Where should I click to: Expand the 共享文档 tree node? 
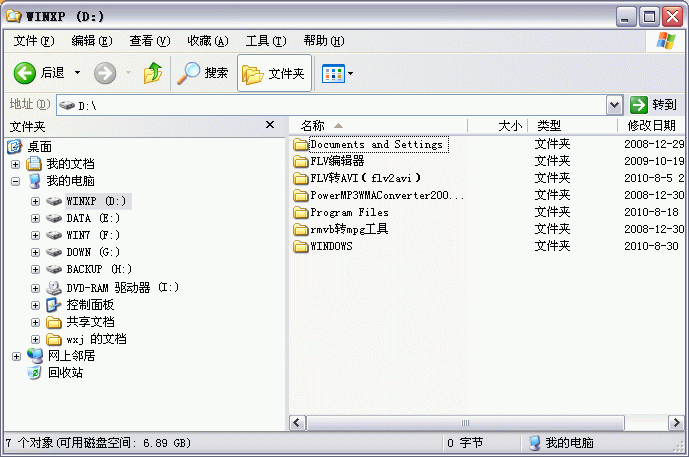(36, 322)
